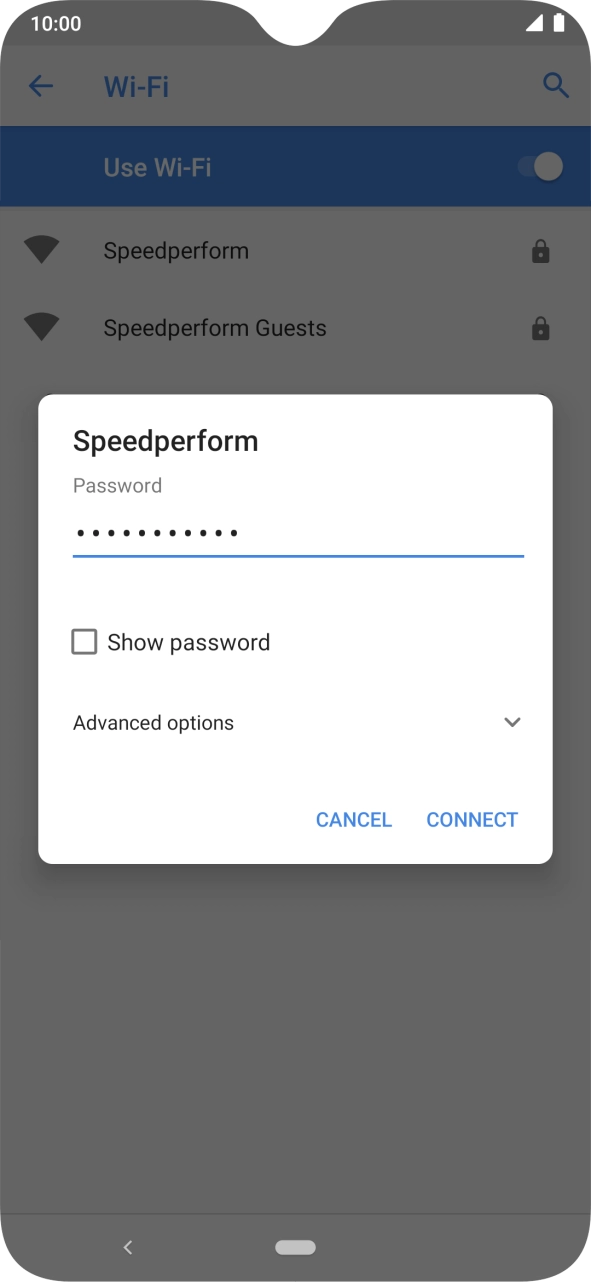
Task: Tap the Speedperform signal strength icon
Action: (x=41, y=249)
